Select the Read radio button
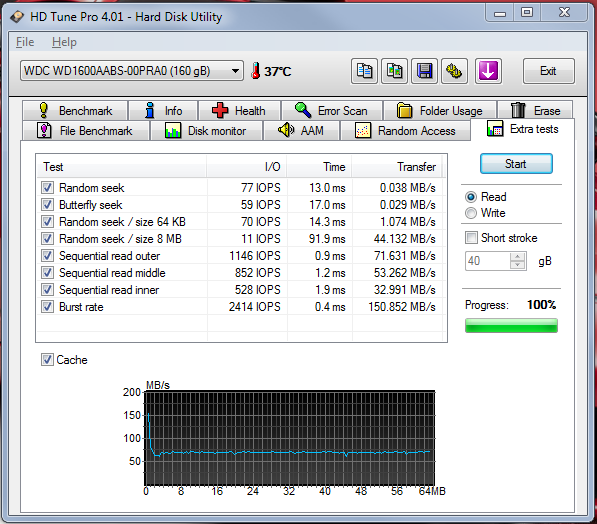The width and height of the screenshot is (597, 524). [471, 197]
